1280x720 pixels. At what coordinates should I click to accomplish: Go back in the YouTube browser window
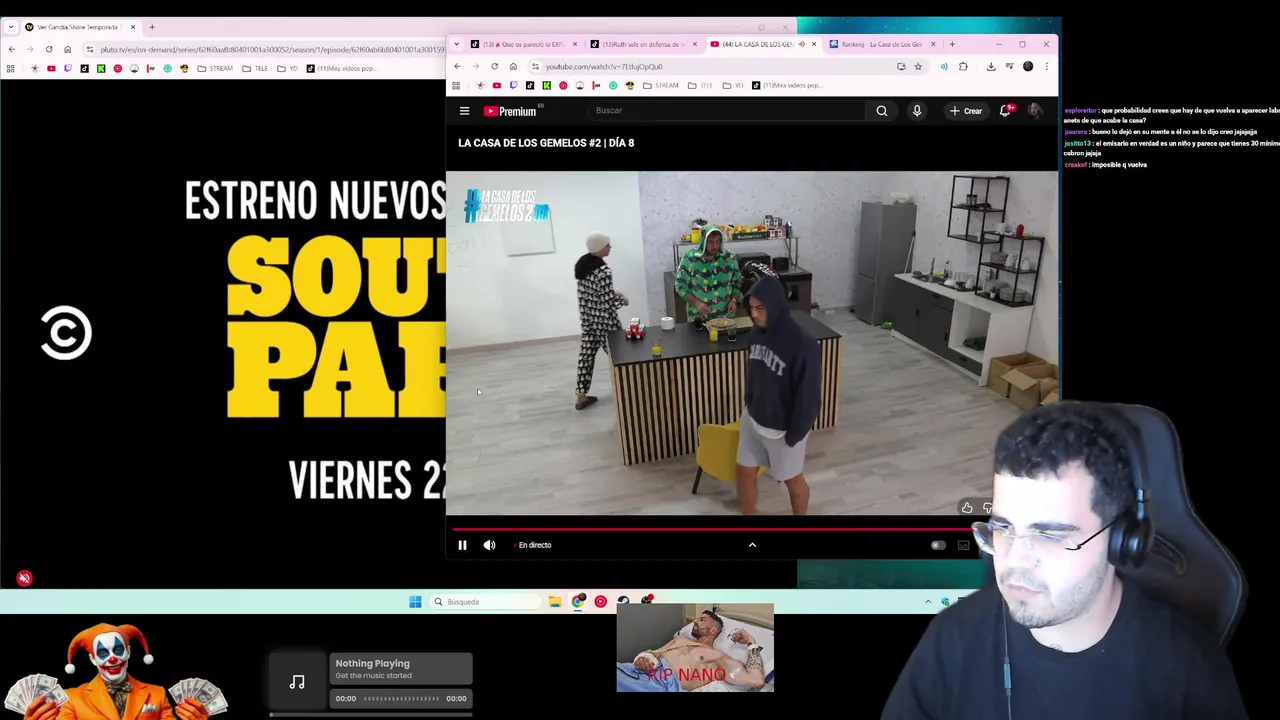457,67
